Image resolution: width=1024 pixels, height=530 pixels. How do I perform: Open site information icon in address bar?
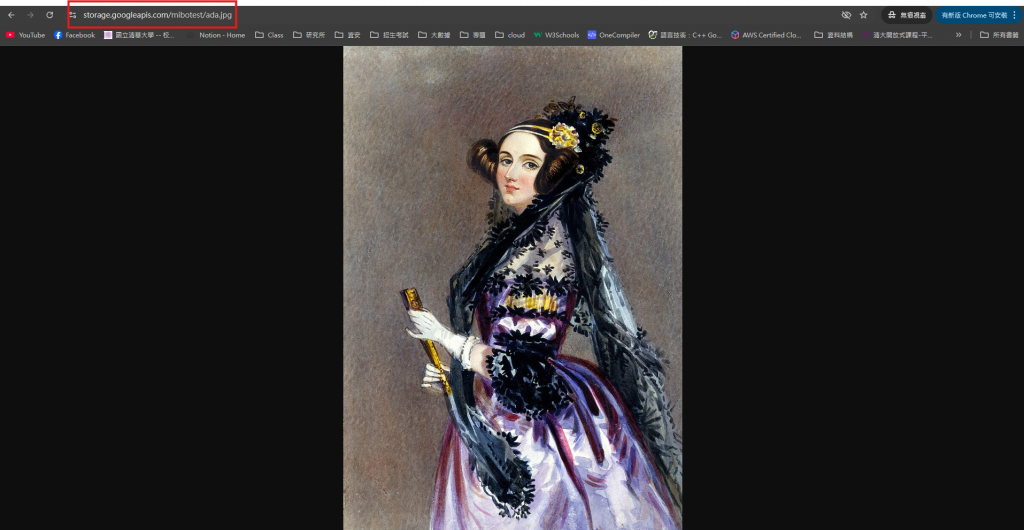click(72, 15)
